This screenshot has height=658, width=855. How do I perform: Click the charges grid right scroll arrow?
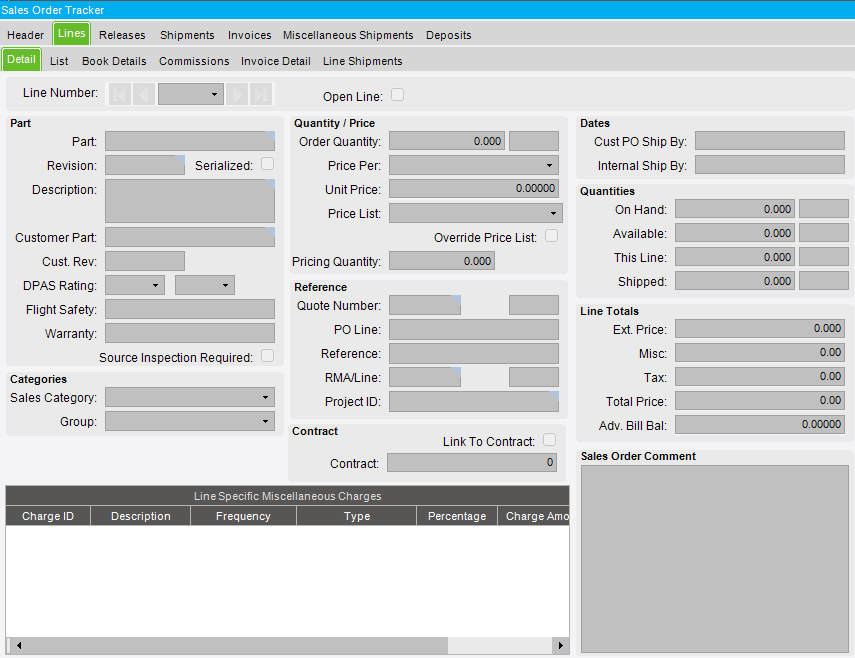(560, 646)
